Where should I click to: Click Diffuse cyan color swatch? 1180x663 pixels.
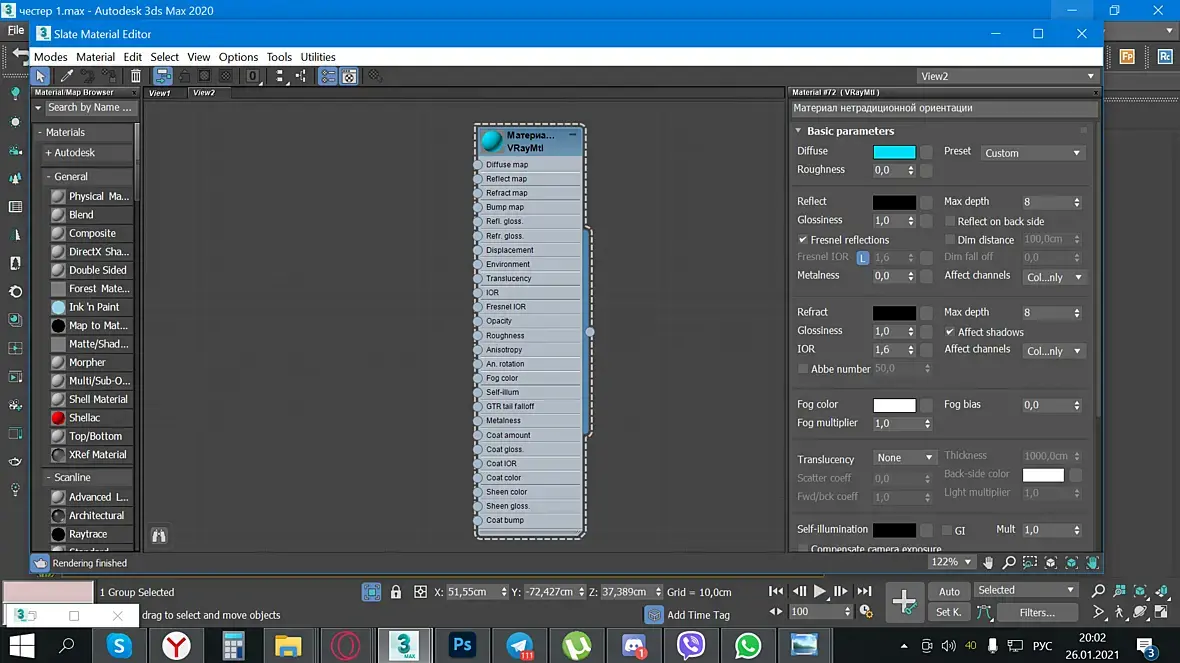(x=894, y=152)
